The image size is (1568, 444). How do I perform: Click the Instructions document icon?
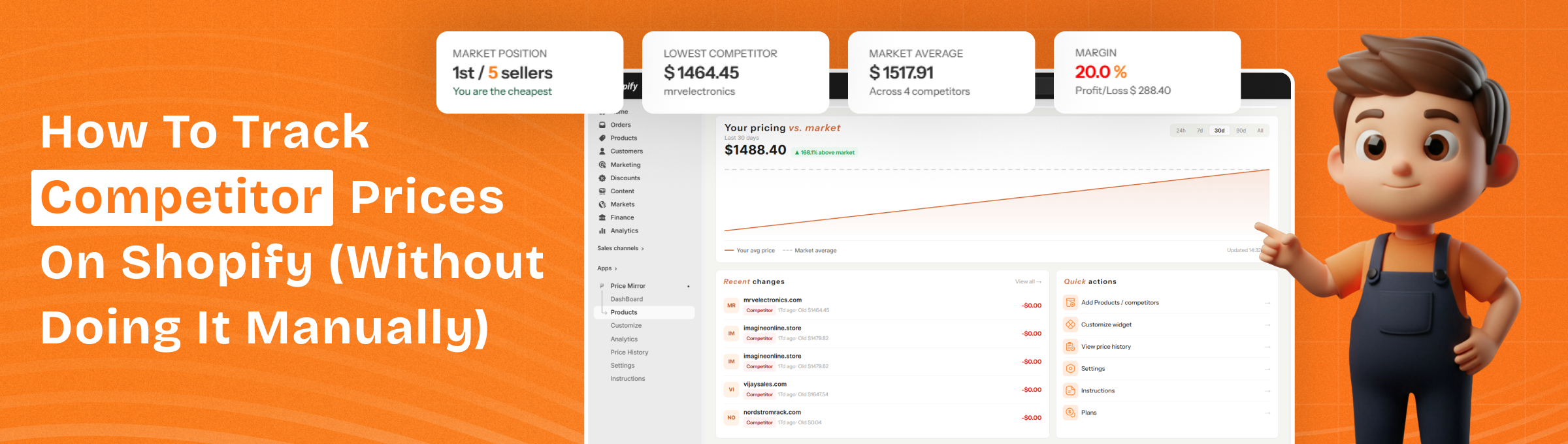(x=1070, y=390)
